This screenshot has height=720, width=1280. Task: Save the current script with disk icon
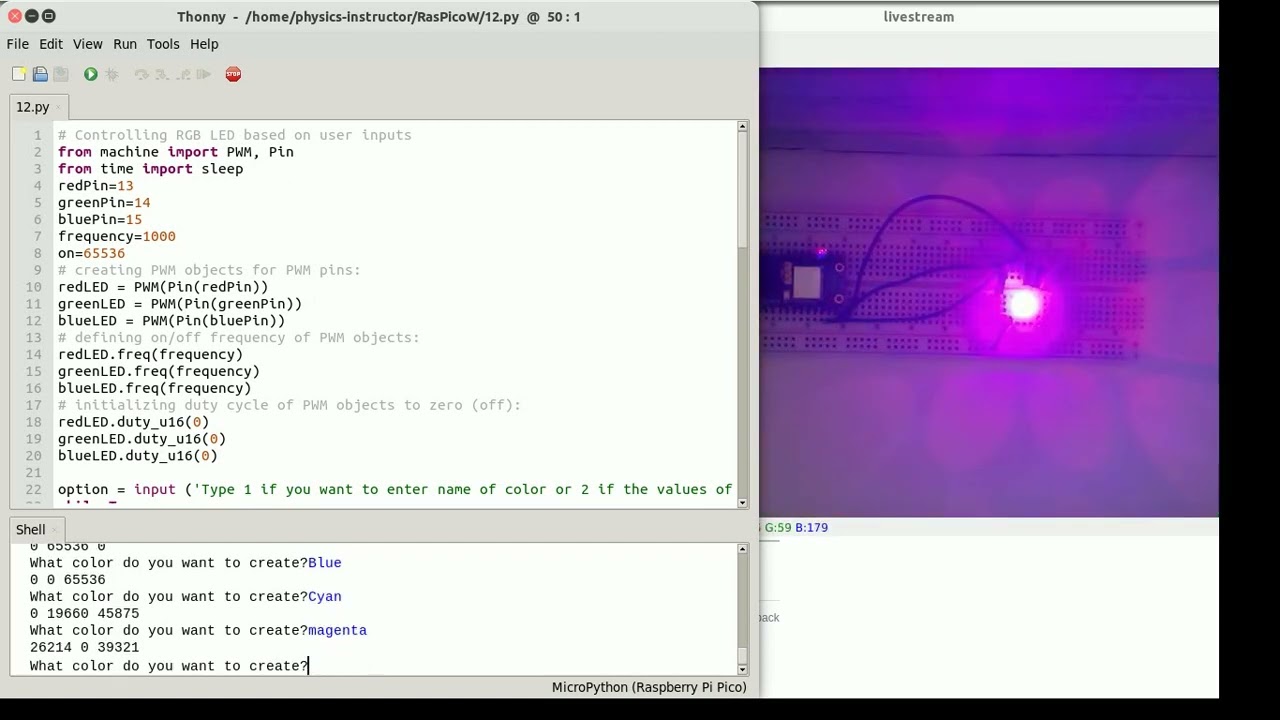point(61,74)
